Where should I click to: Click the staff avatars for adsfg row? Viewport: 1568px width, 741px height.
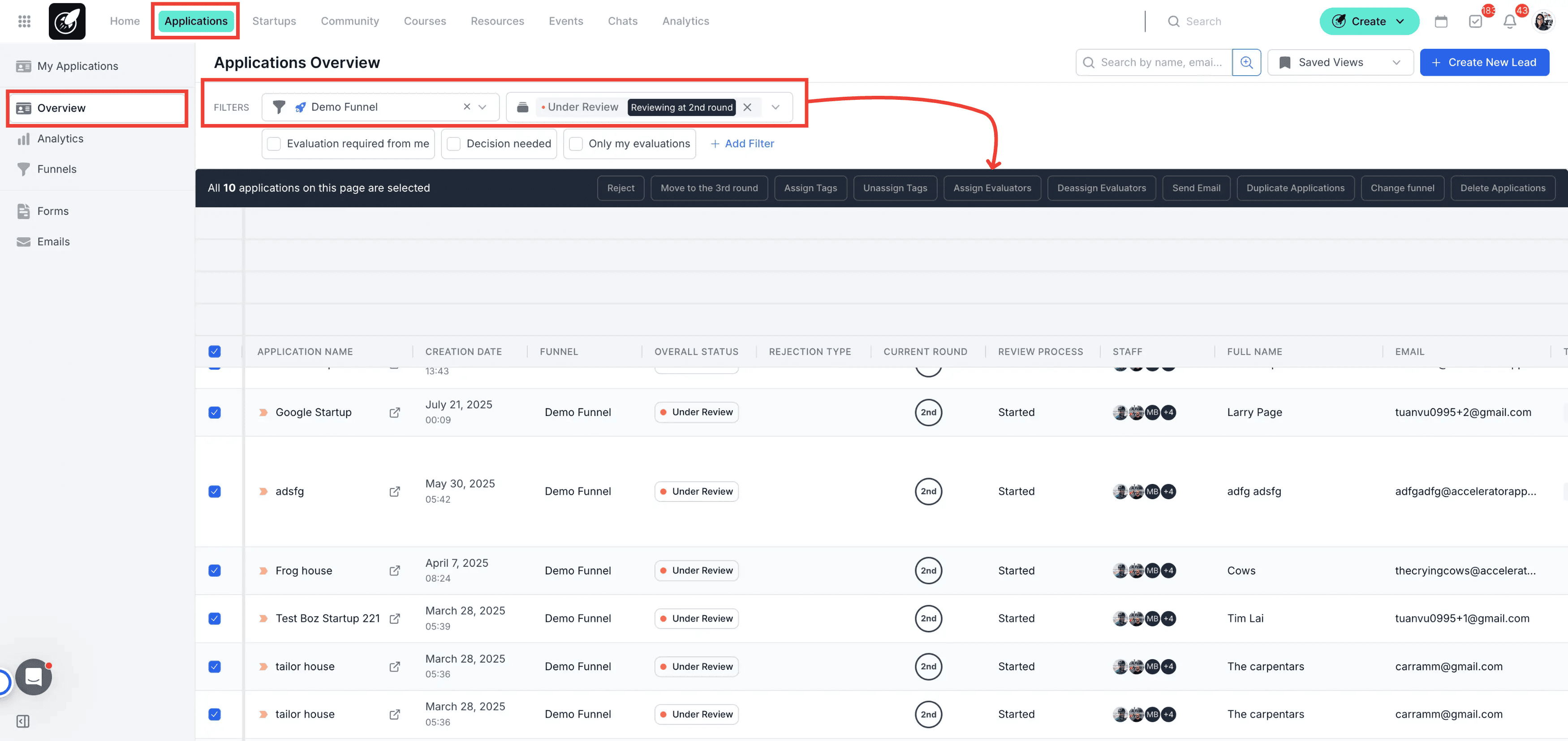click(1144, 492)
